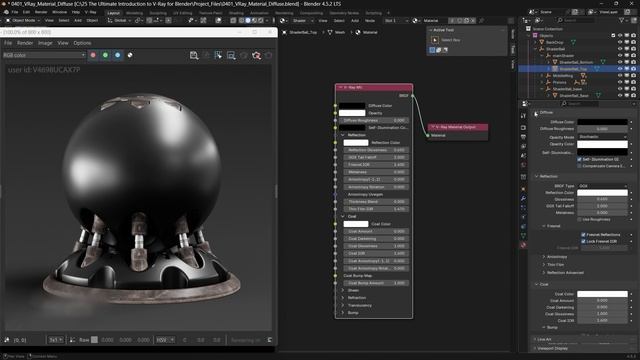
Task: Open the Opacity Mode dropdown in properties
Action: [x=602, y=137]
